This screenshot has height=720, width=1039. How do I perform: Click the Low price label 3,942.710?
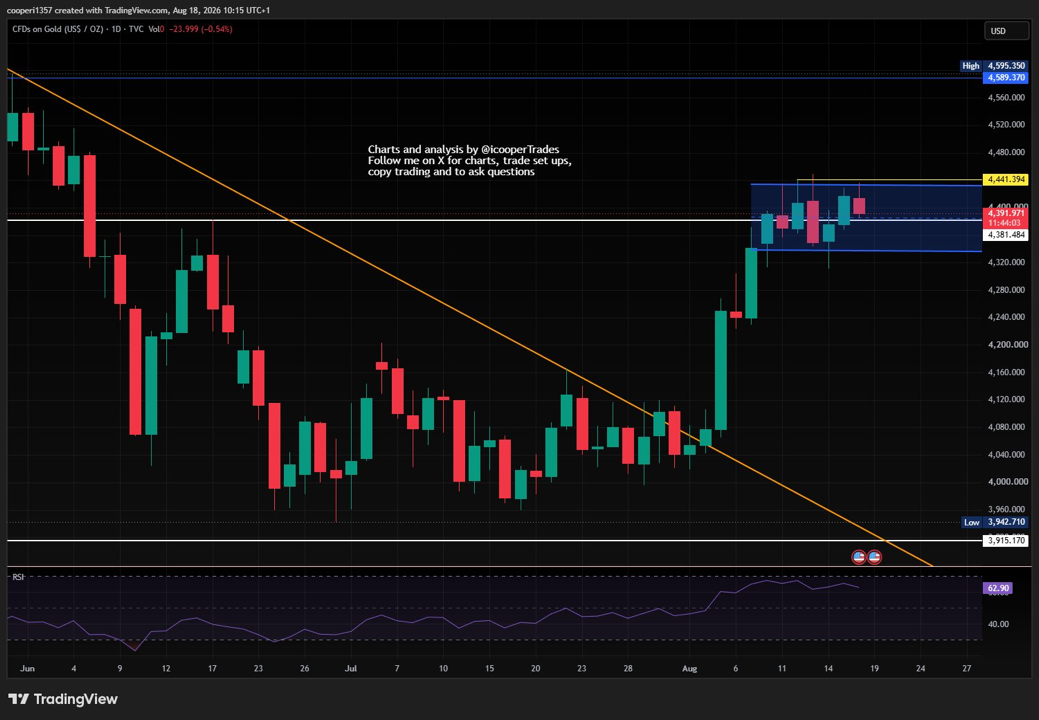(x=1006, y=522)
